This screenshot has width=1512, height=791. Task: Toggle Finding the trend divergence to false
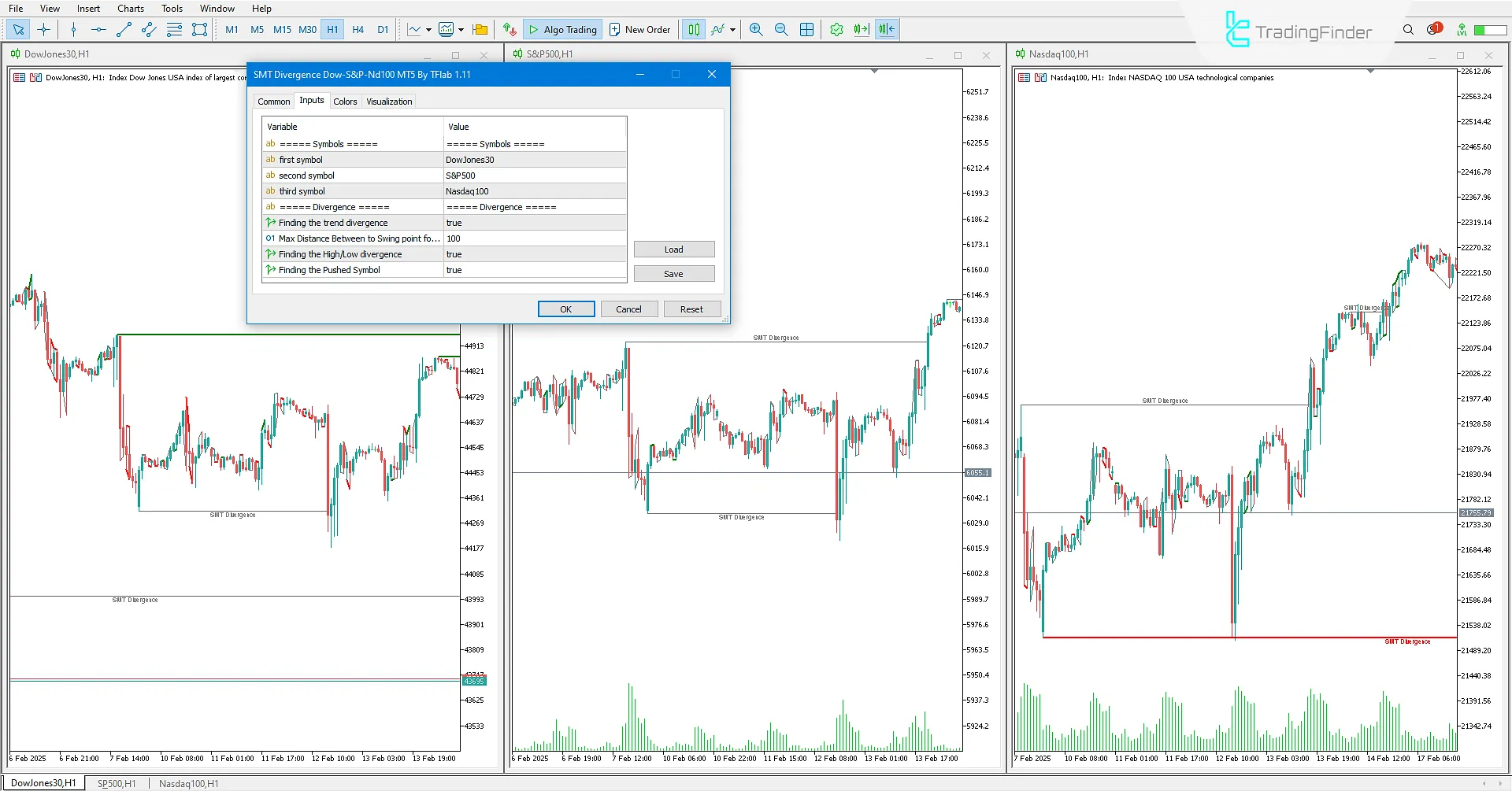pos(534,222)
